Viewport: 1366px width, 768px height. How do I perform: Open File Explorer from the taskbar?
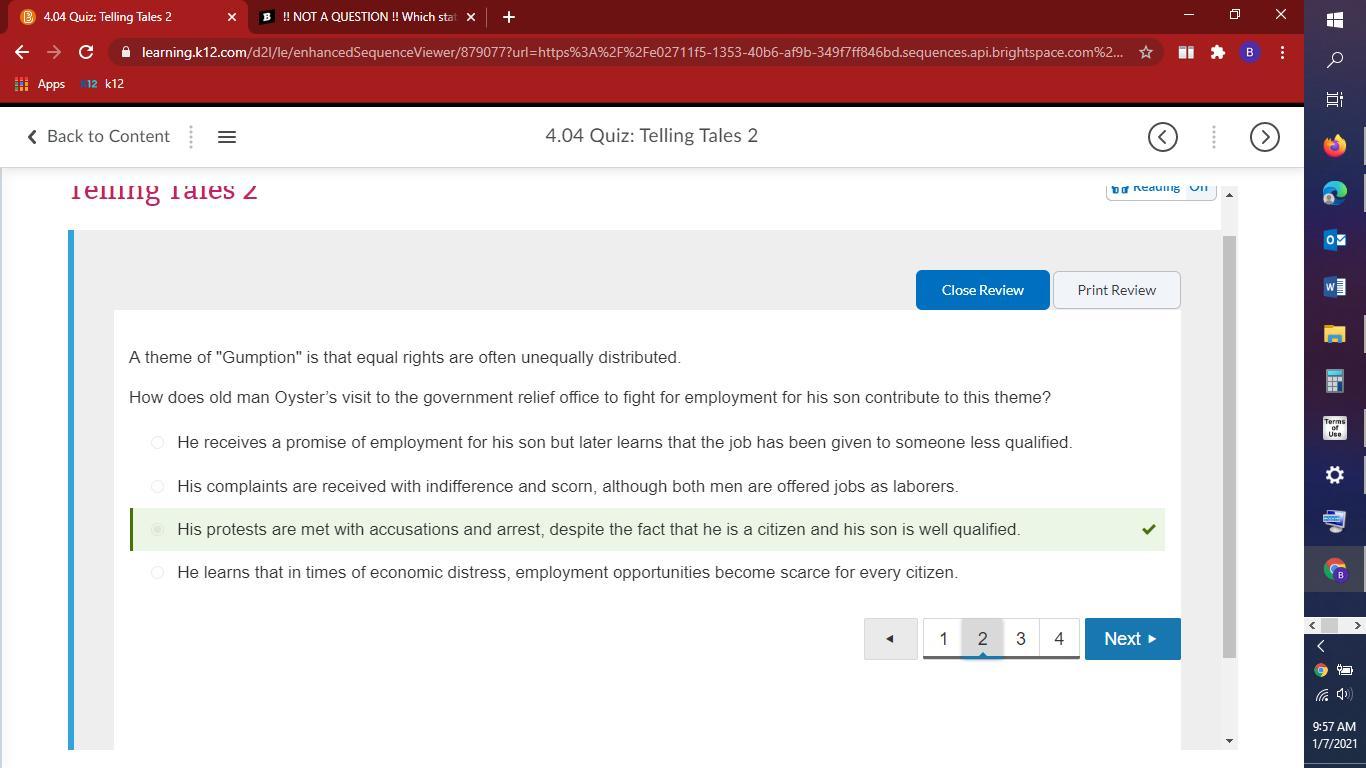point(1335,334)
